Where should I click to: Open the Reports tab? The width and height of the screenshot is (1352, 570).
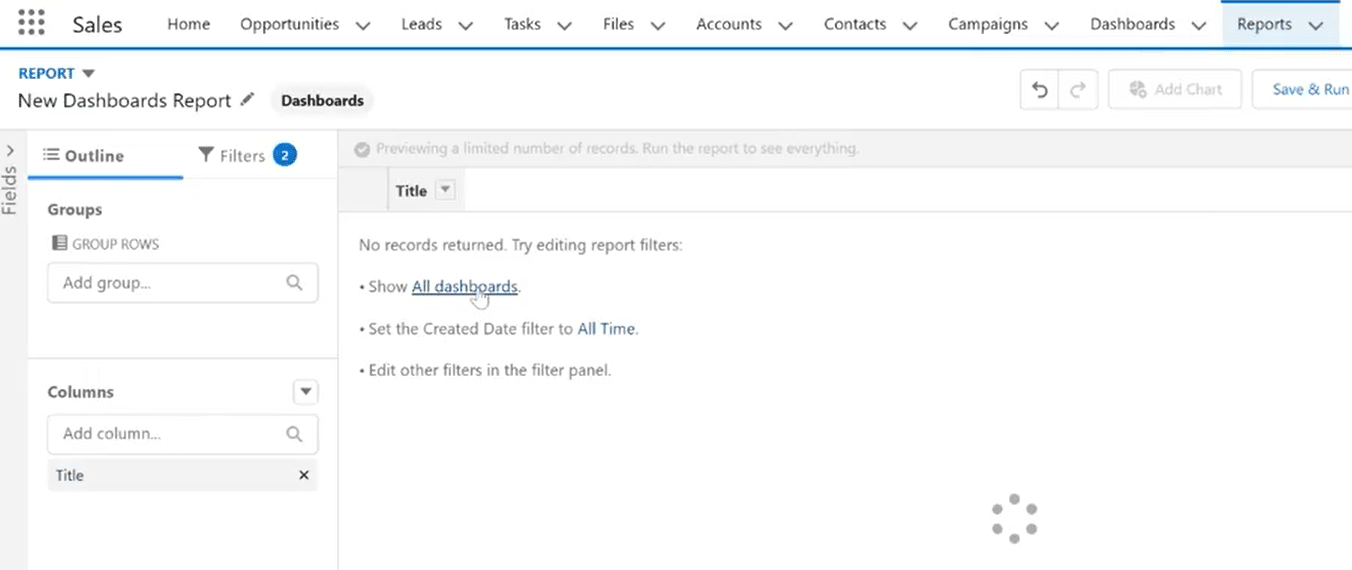[x=1264, y=24]
